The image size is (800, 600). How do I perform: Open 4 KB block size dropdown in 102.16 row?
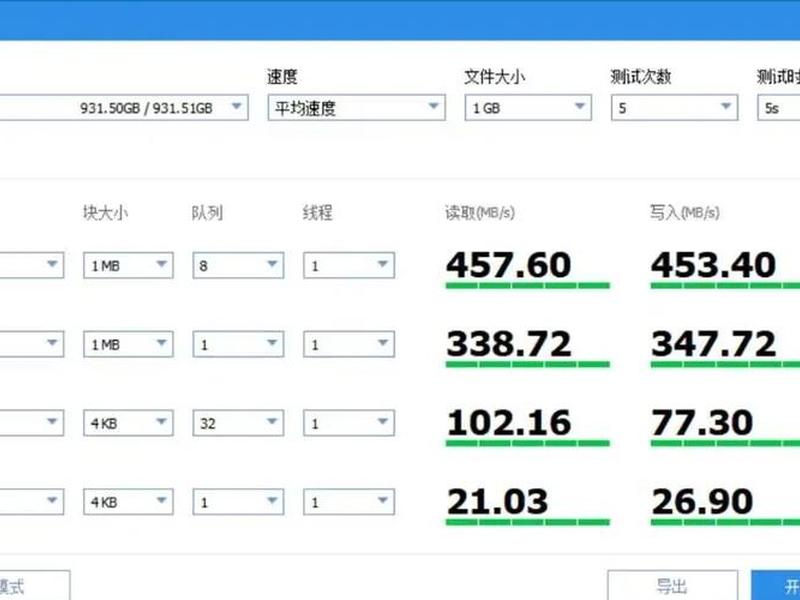(x=128, y=423)
